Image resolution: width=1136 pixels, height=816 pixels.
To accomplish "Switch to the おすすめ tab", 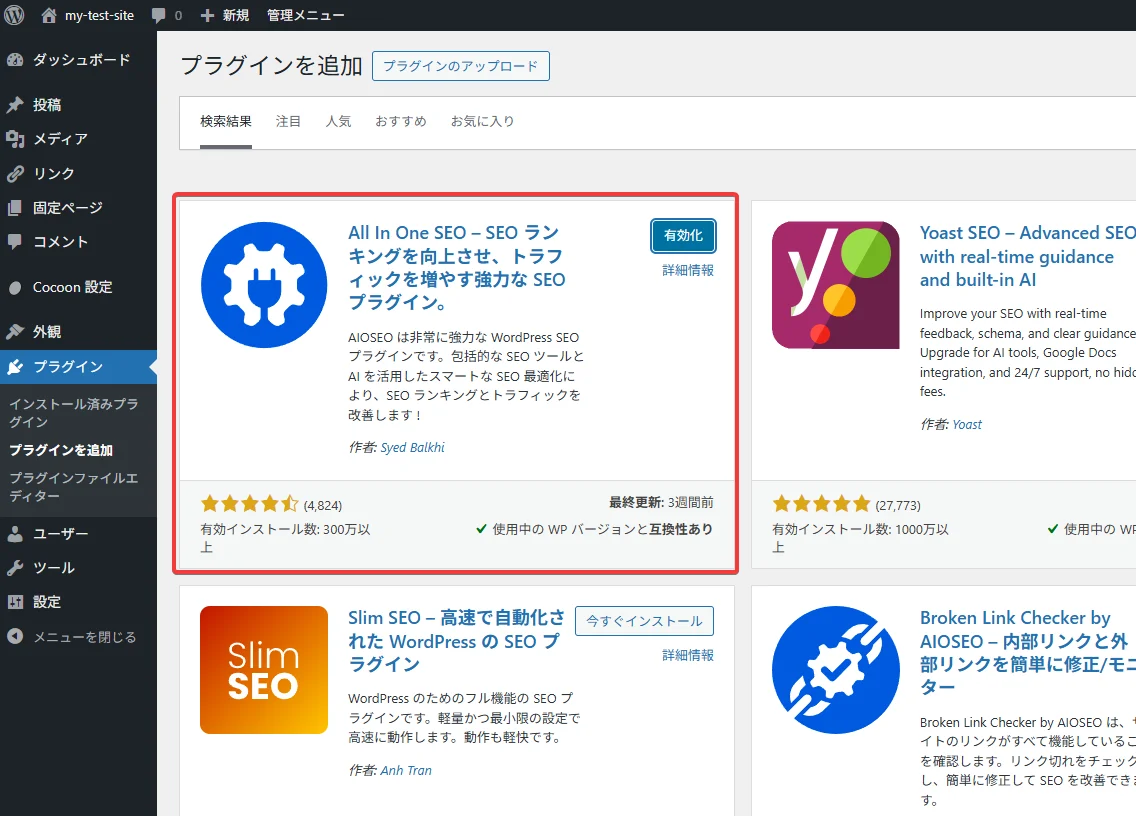I will click(x=401, y=122).
